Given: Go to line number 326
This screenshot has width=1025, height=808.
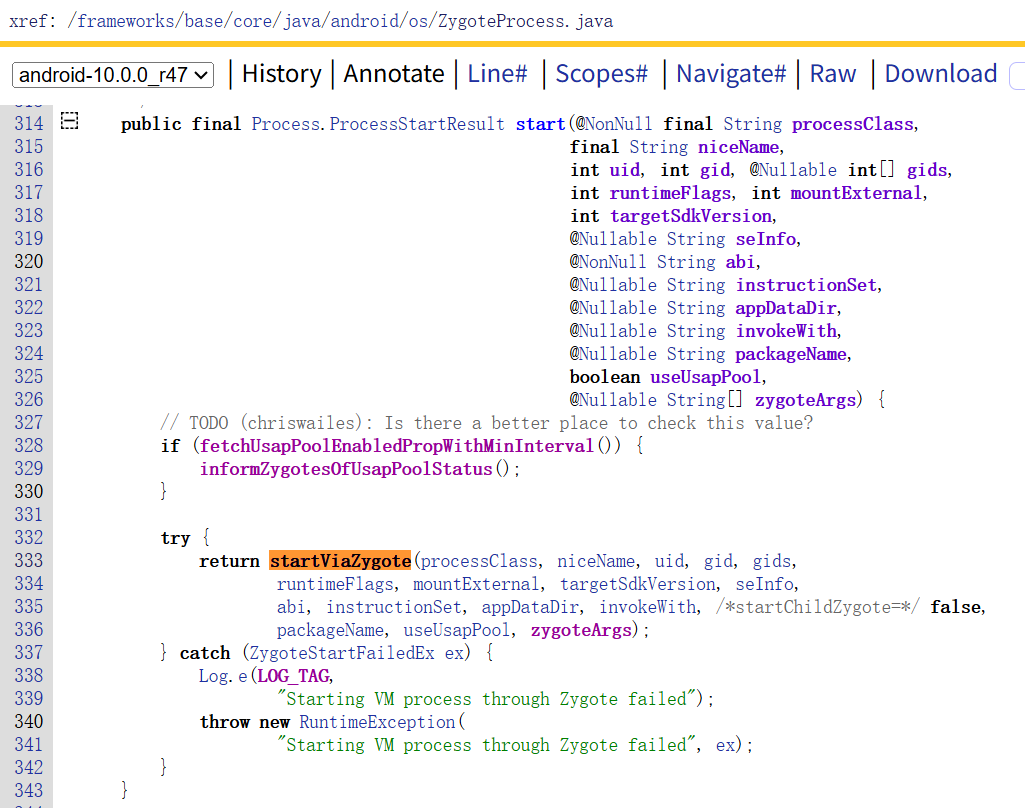Looking at the screenshot, I should [29, 399].
